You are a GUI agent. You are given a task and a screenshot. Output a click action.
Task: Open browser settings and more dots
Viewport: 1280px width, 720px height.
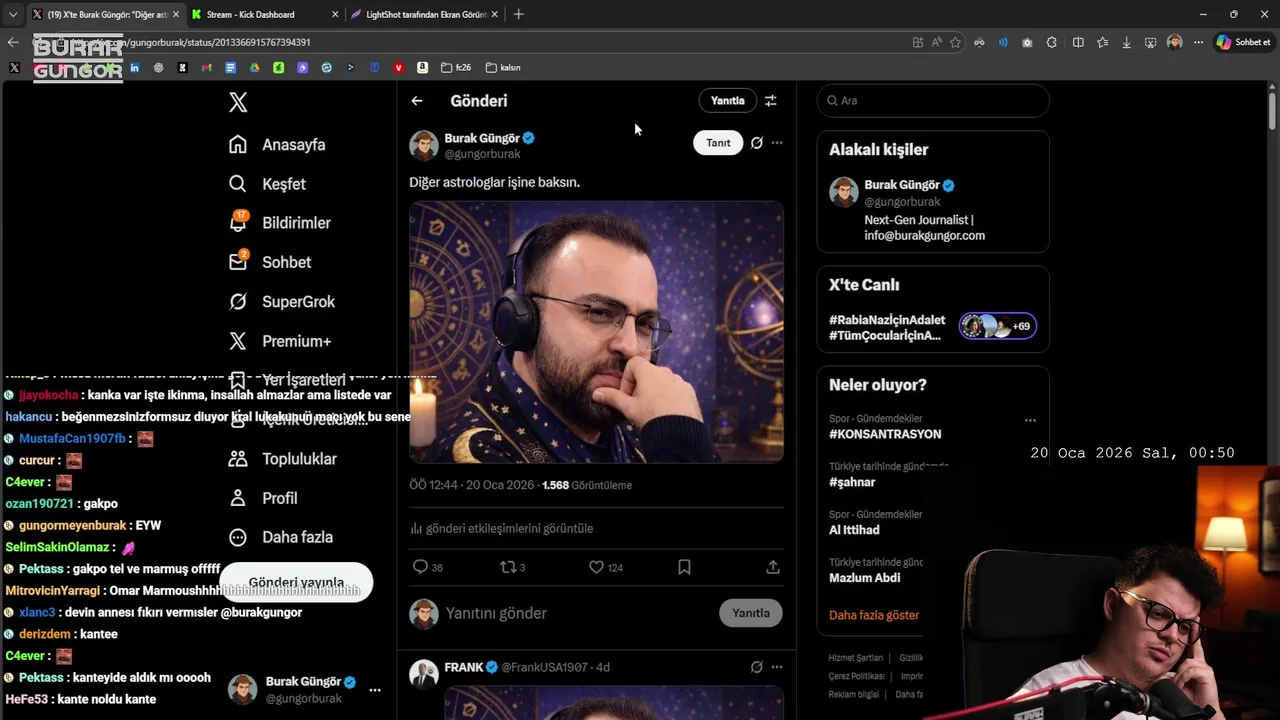(x=1198, y=42)
